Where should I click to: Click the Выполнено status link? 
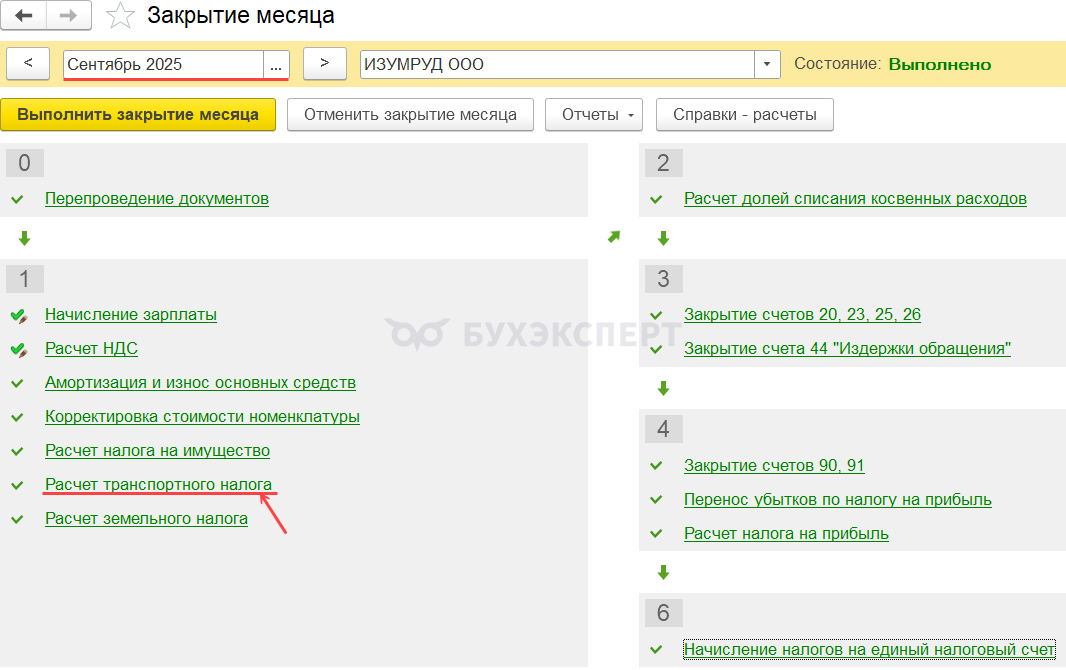940,65
